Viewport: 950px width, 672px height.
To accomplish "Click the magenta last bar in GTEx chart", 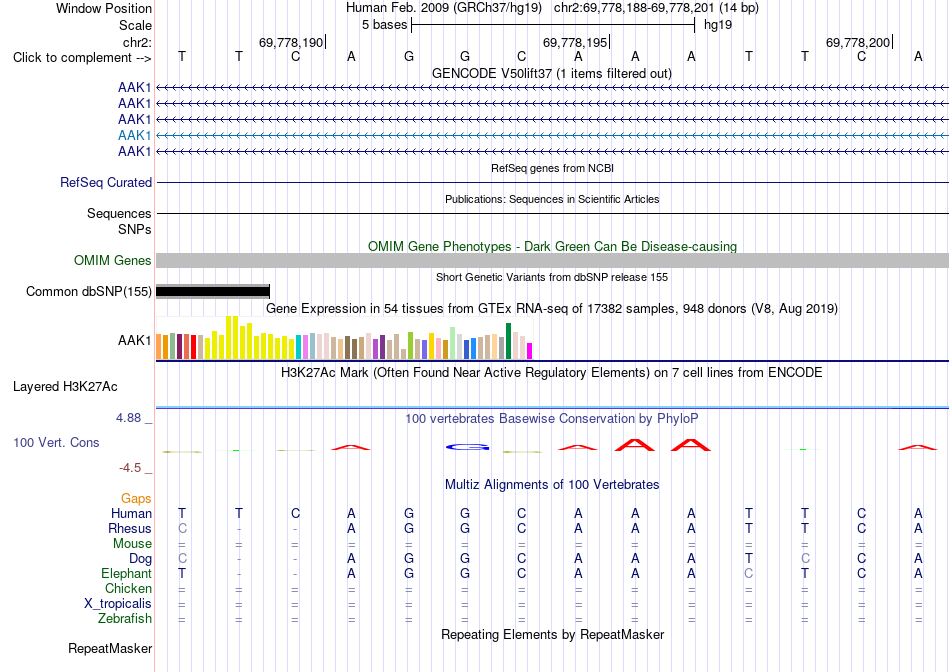I will tap(530, 351).
